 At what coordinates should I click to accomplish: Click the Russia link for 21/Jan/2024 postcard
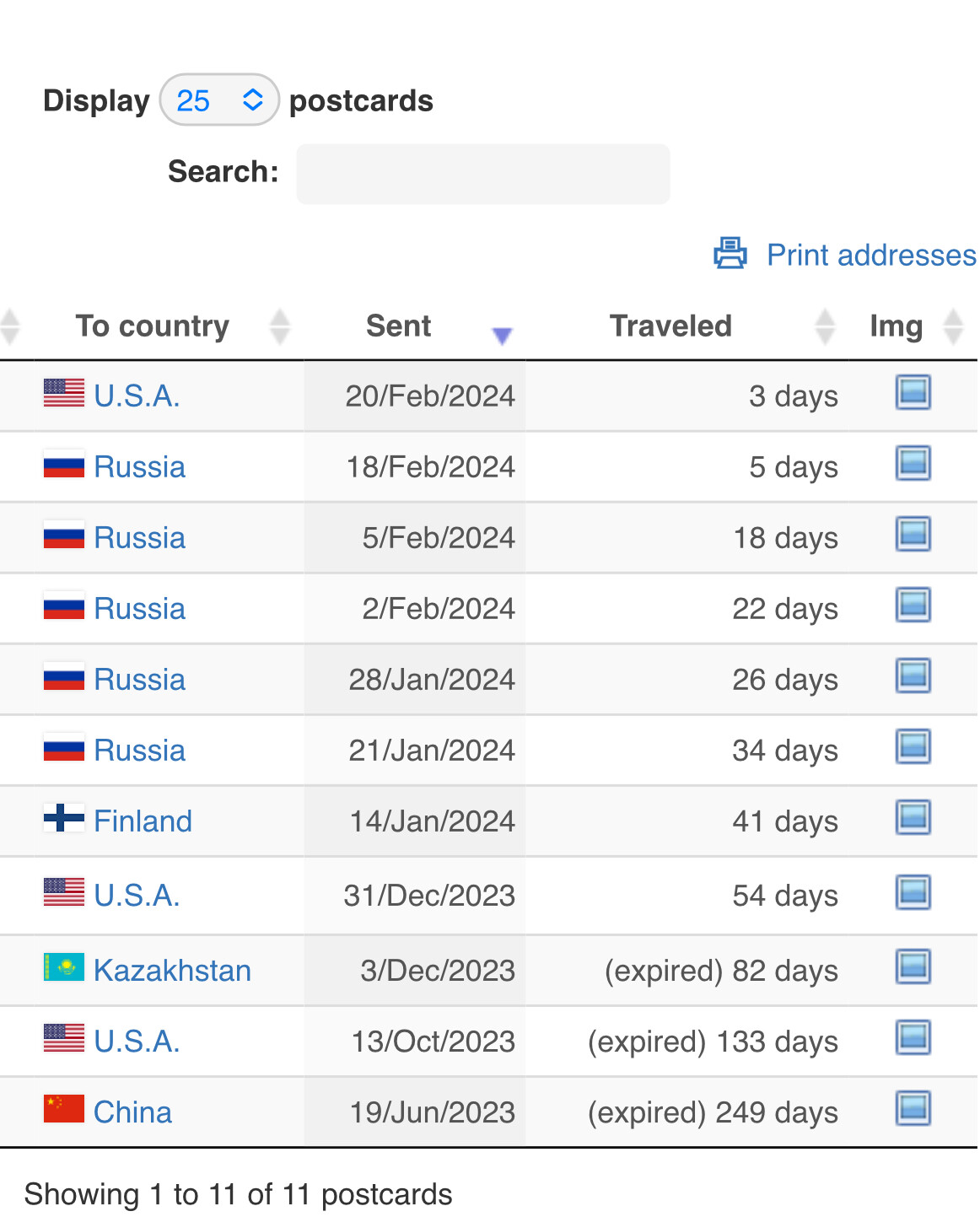[x=139, y=750]
